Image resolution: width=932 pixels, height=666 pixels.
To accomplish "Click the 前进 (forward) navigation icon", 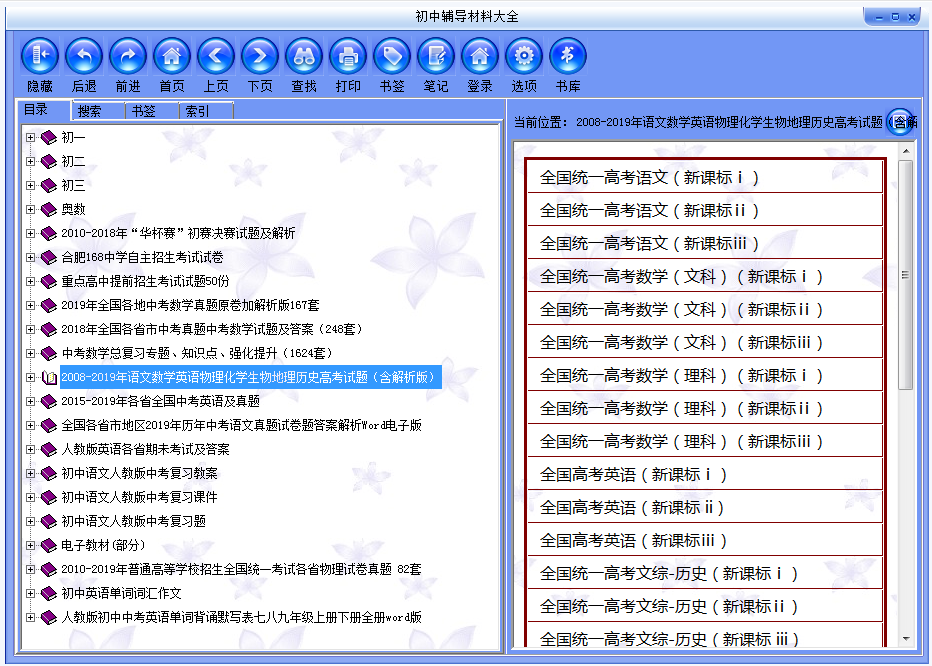I will point(127,57).
